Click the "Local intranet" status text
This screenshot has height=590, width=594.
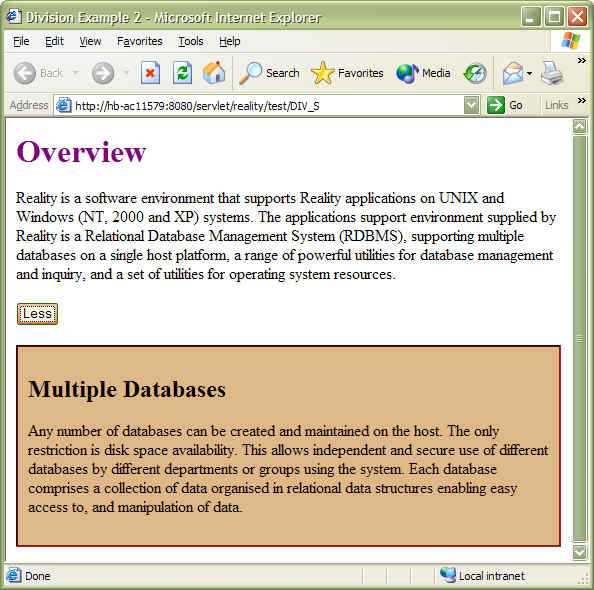pyautogui.click(x=492, y=576)
